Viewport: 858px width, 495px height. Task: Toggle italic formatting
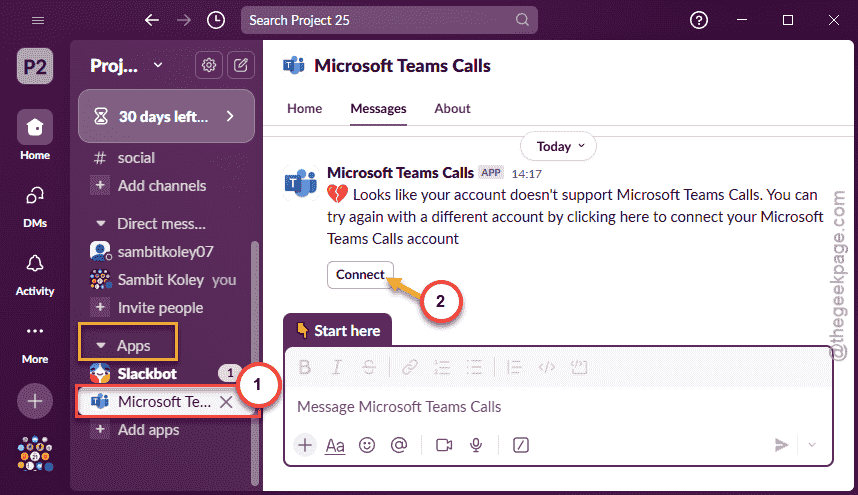click(337, 367)
